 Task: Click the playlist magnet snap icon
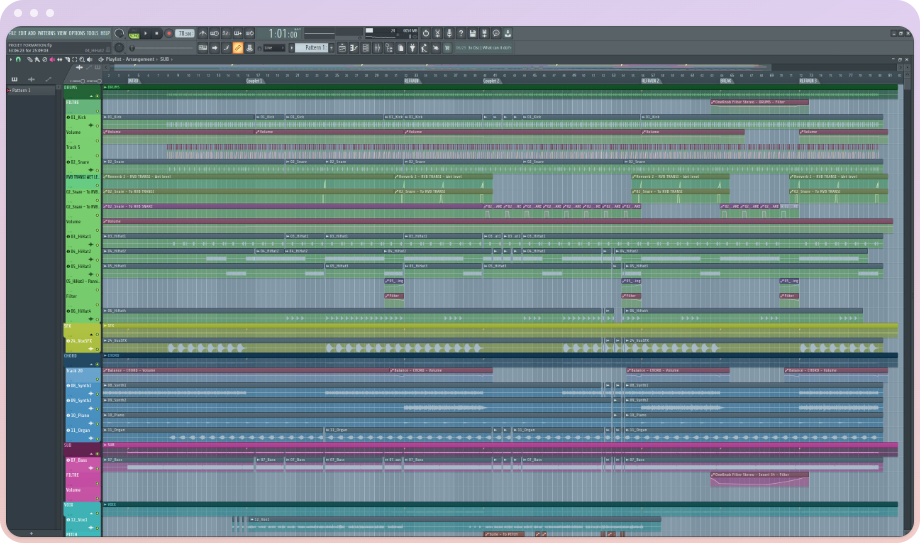pos(17,59)
